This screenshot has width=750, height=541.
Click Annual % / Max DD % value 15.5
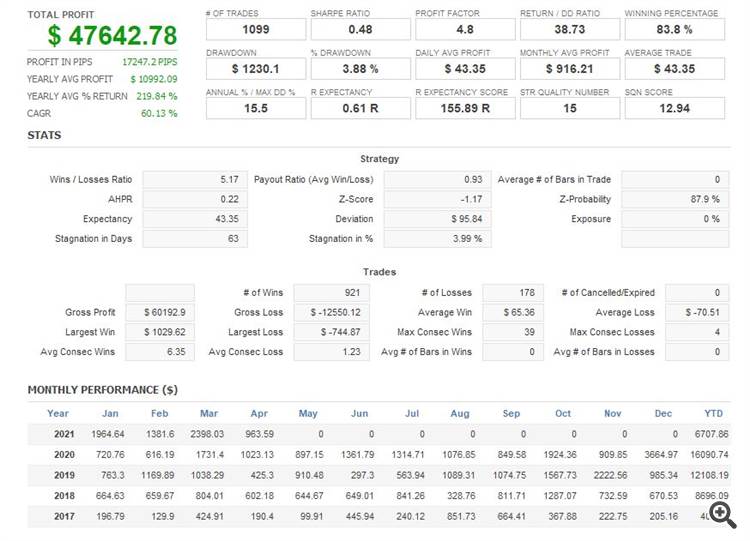click(x=256, y=108)
